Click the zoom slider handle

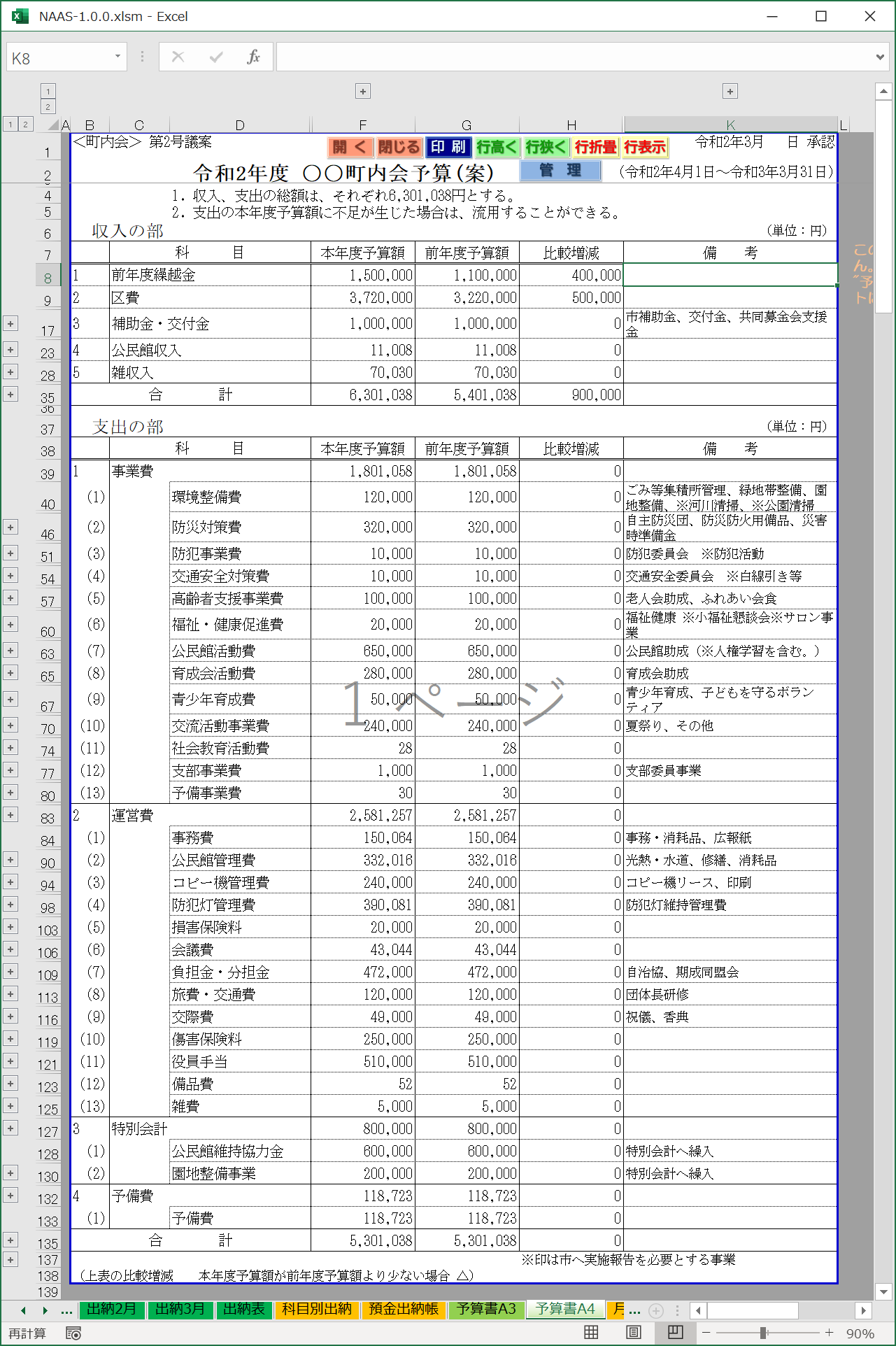[x=763, y=1333]
